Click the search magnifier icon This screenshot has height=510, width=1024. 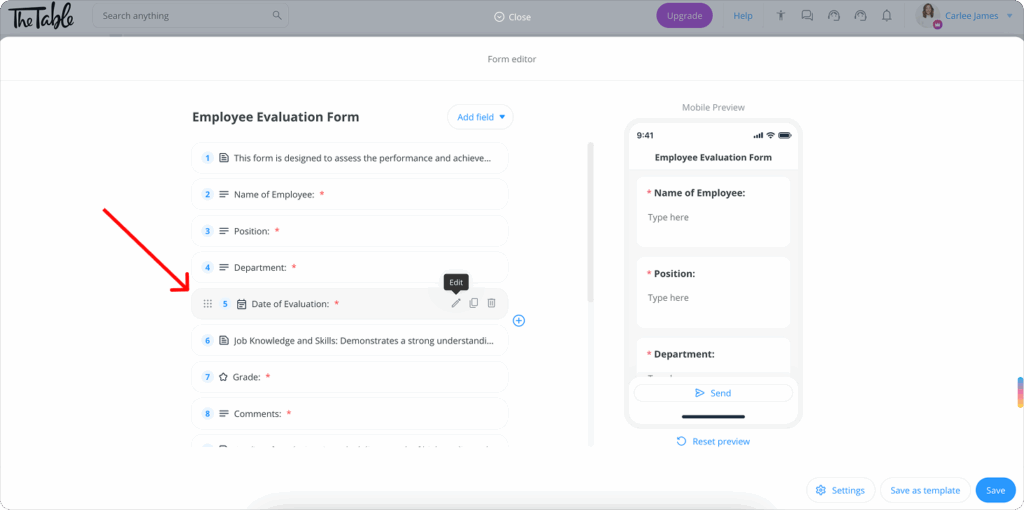pos(277,16)
